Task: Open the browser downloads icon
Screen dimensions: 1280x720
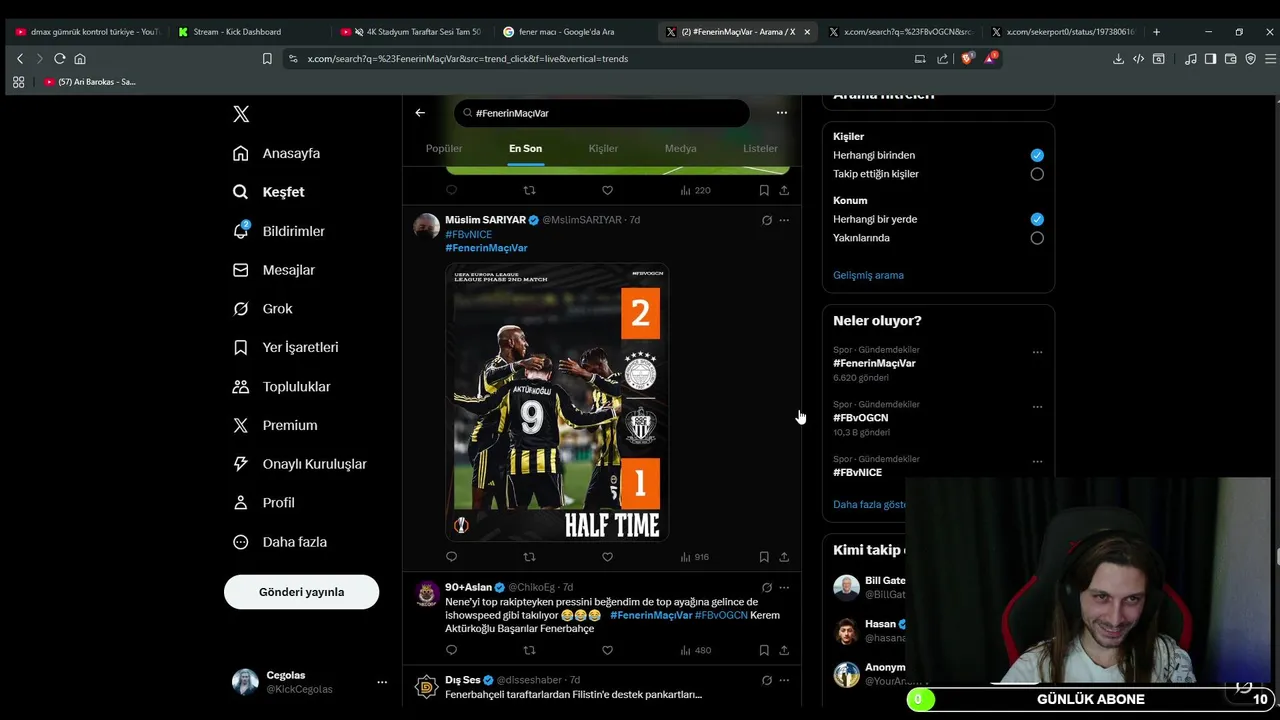Action: point(1118,59)
